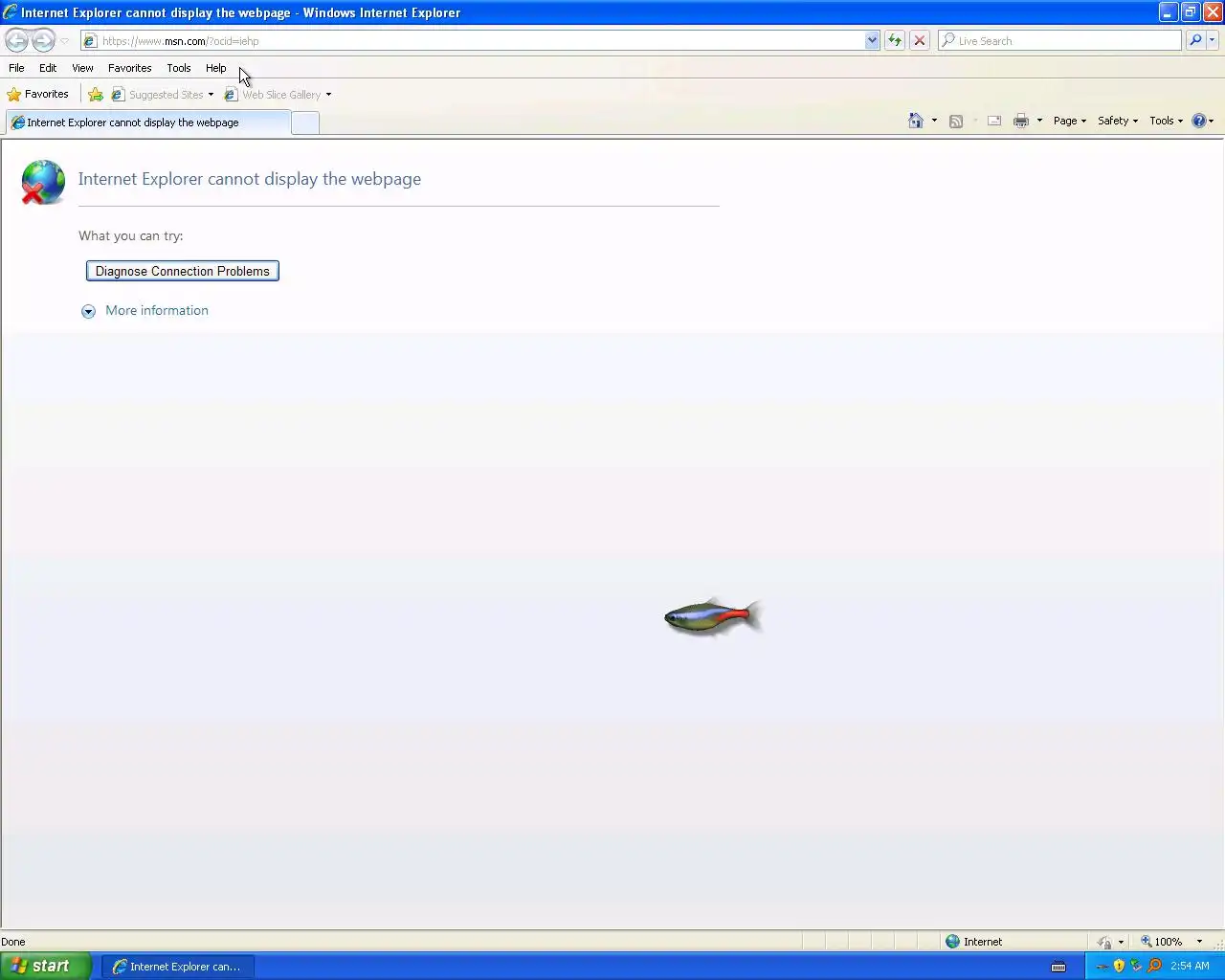1225x980 pixels.
Task: Run search with the magnifier button
Action: click(1195, 41)
